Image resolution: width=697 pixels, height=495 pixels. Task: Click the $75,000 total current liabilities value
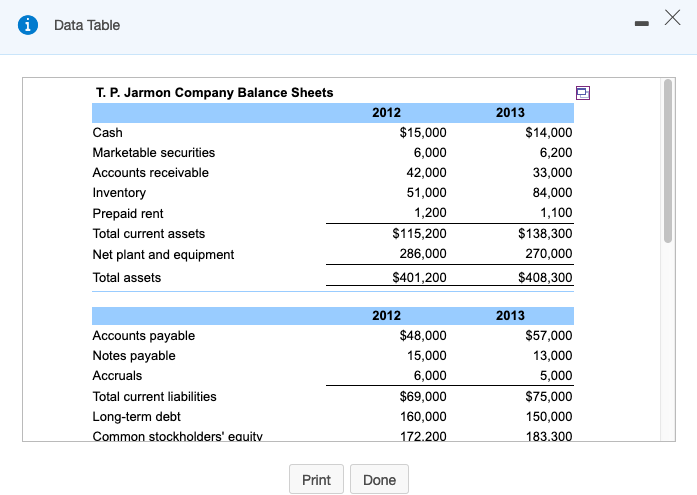point(549,396)
